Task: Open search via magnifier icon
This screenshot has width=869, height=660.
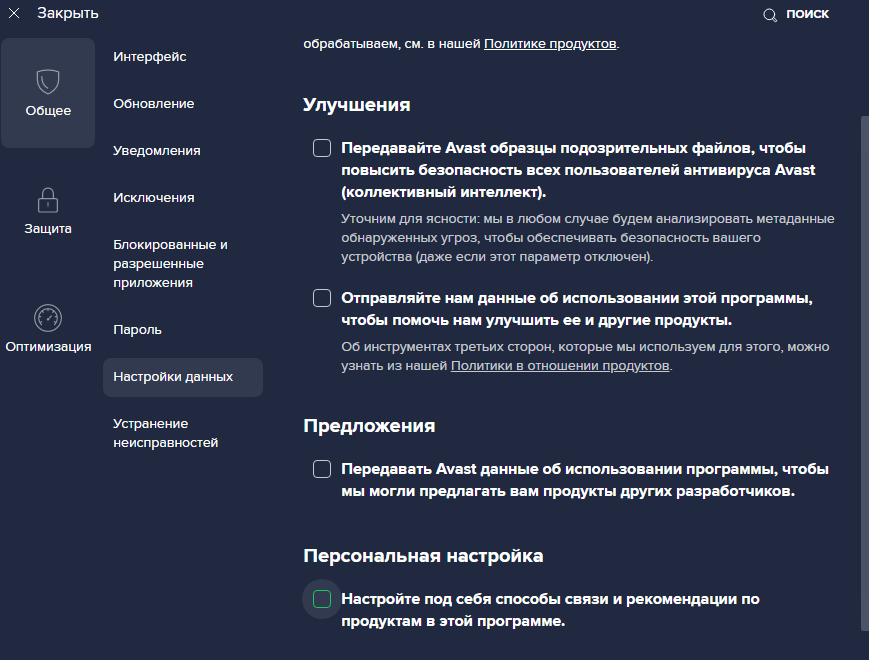Action: [x=770, y=15]
